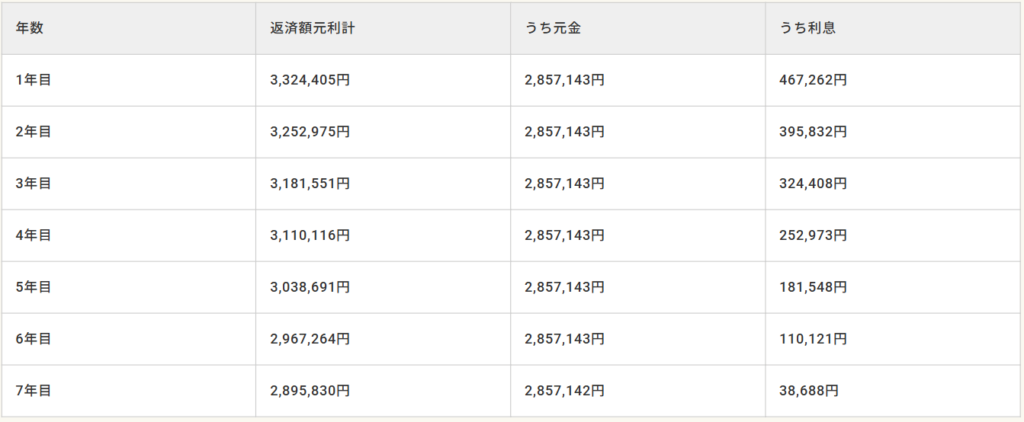Select the 5年目 row label
1024x422 pixels.
tap(33, 287)
